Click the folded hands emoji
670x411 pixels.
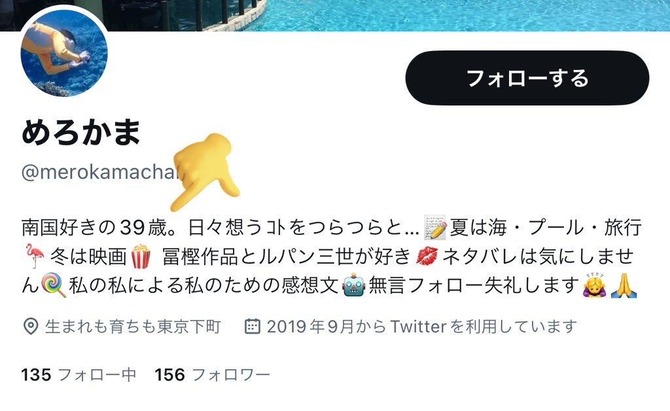pyautogui.click(x=624, y=285)
